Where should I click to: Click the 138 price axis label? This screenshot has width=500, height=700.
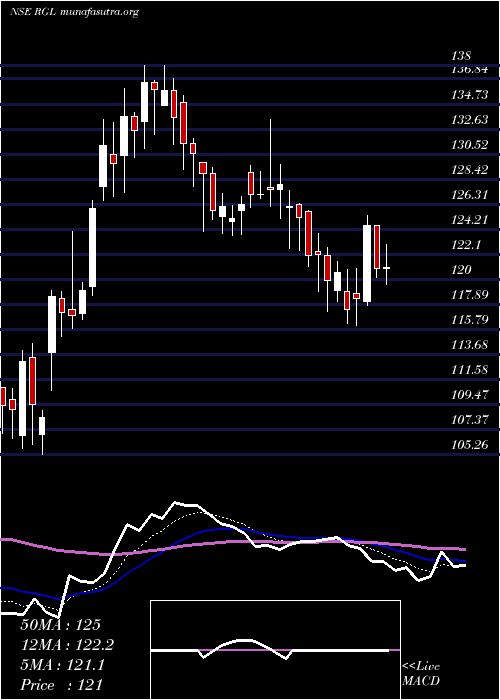461,56
